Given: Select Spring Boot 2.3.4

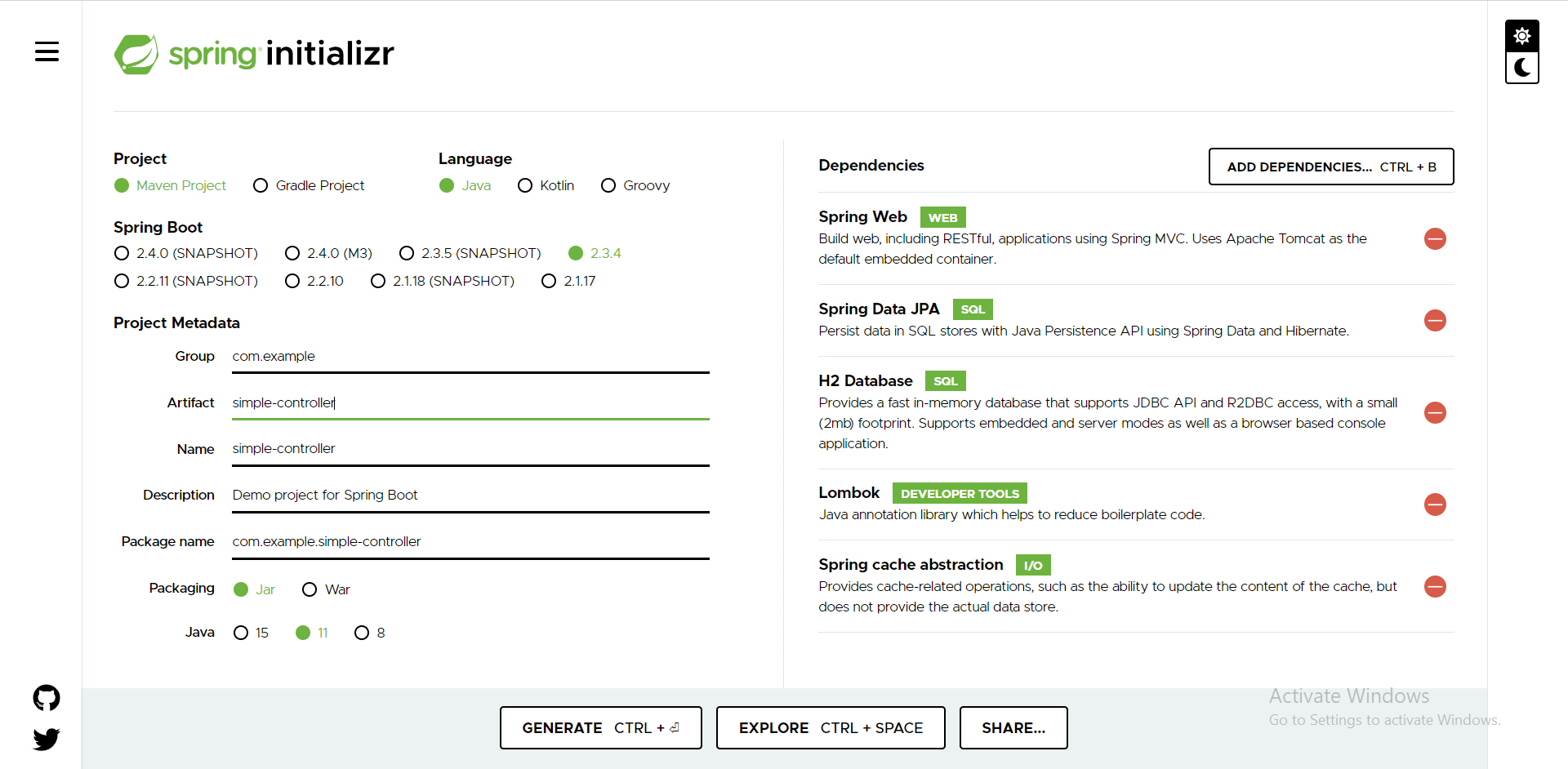Looking at the screenshot, I should [x=595, y=253].
